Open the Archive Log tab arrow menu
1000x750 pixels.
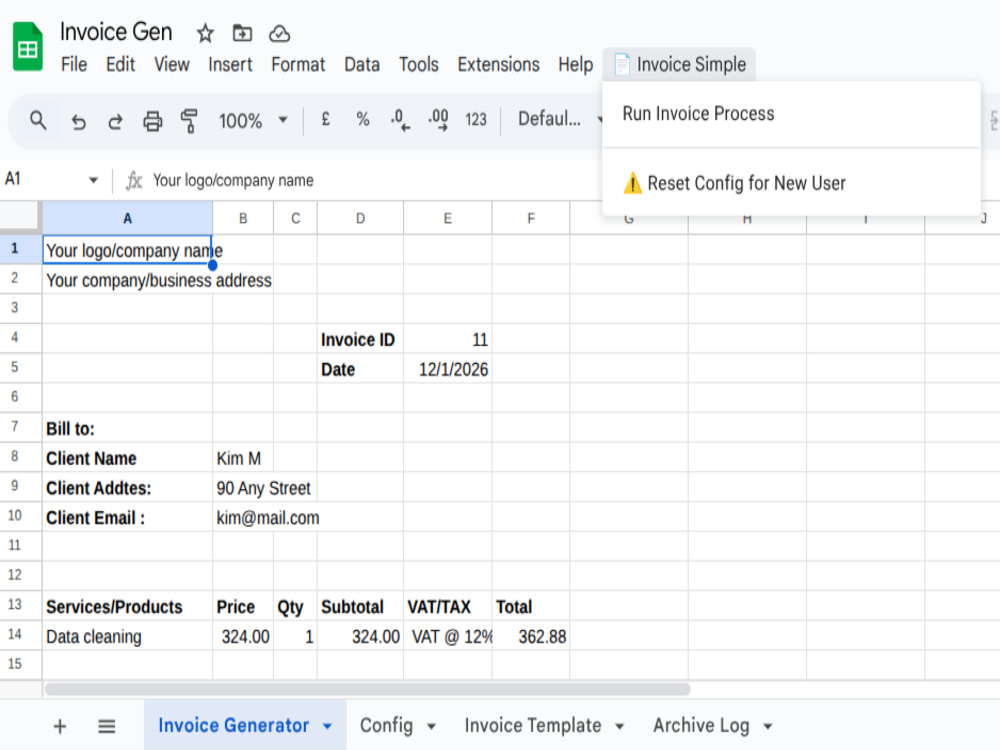[x=768, y=726]
